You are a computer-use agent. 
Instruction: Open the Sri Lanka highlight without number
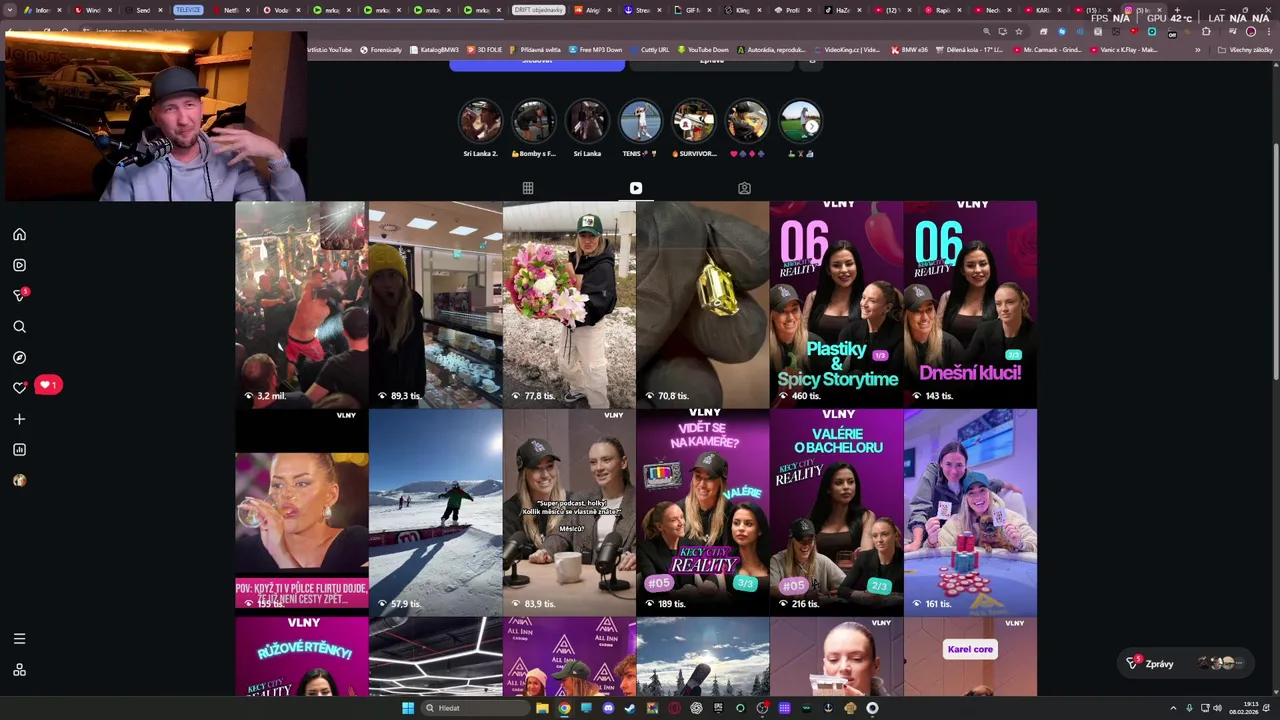click(587, 129)
